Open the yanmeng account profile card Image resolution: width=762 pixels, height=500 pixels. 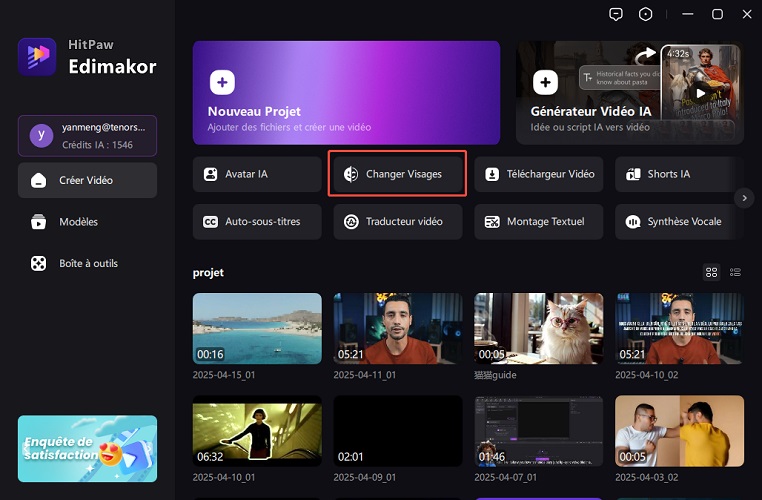point(87,136)
